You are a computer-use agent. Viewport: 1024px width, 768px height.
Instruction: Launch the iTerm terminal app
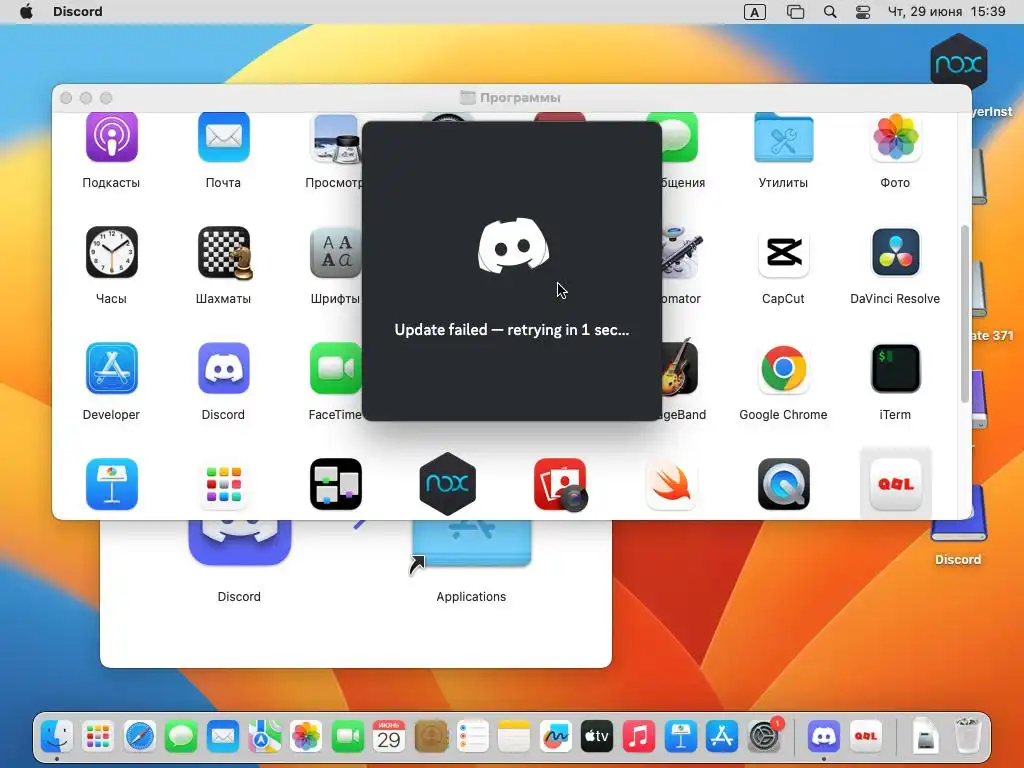point(895,368)
